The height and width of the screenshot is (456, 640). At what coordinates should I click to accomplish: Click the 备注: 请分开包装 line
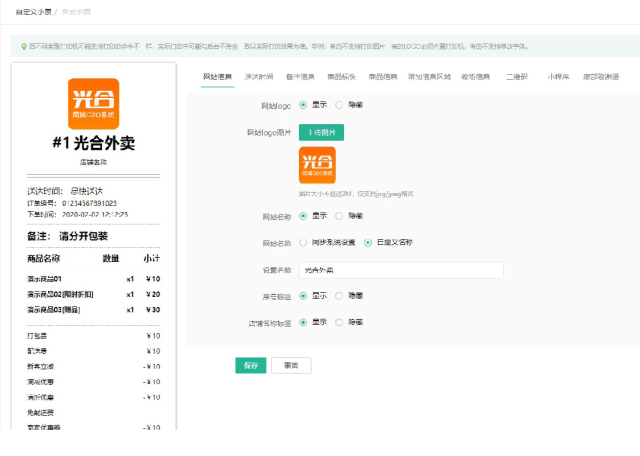67,236
